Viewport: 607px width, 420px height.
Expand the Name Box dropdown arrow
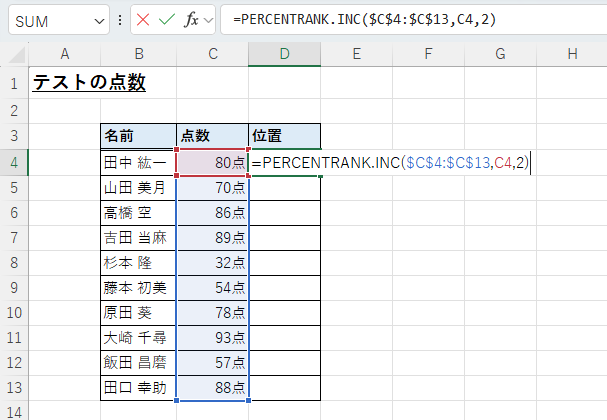[x=98, y=20]
